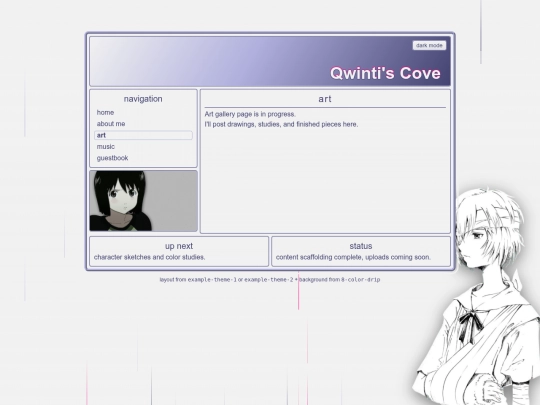
Task: Click 'character sketches and color studies.' text
Action: click(149, 257)
